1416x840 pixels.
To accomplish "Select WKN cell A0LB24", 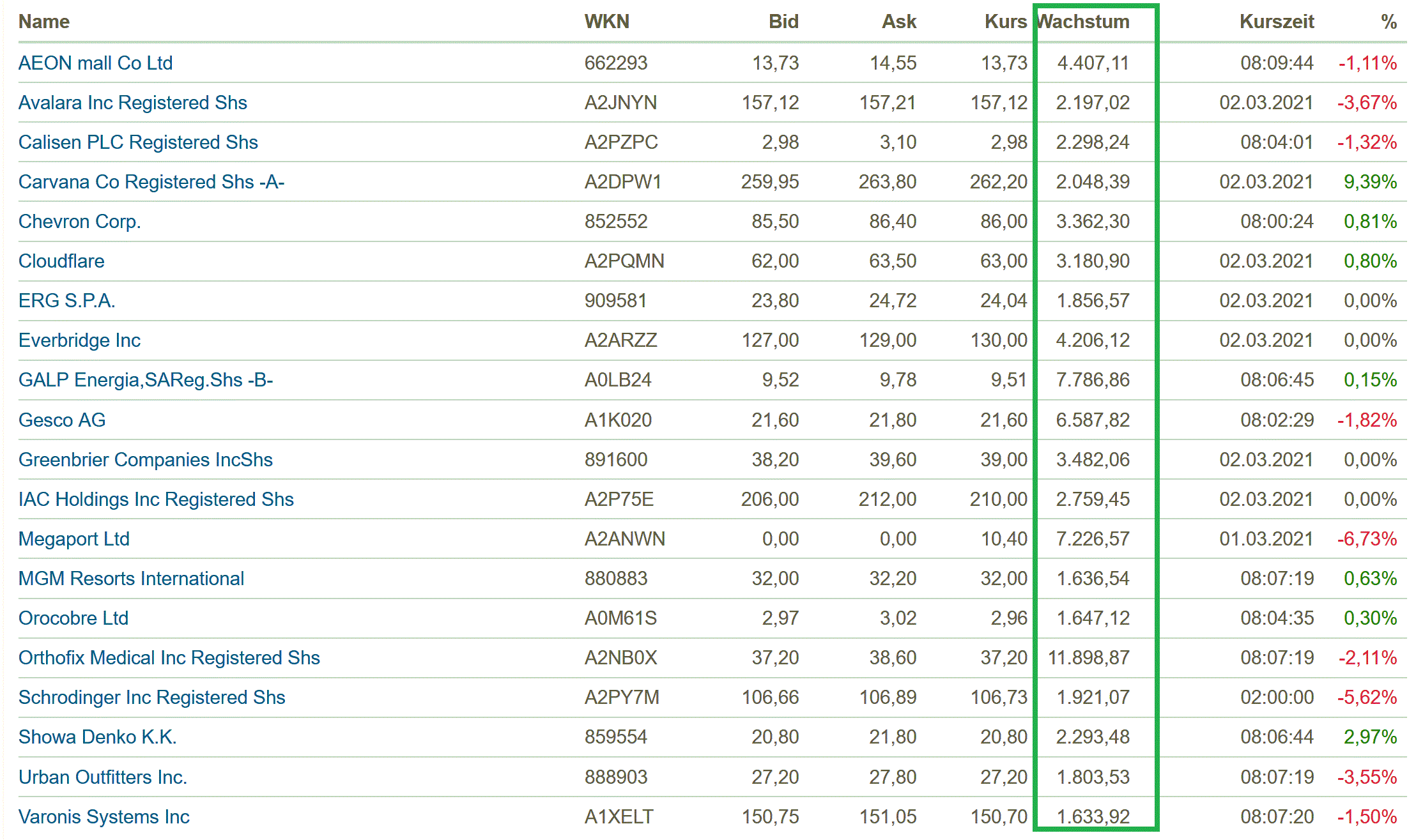I will 618,380.
